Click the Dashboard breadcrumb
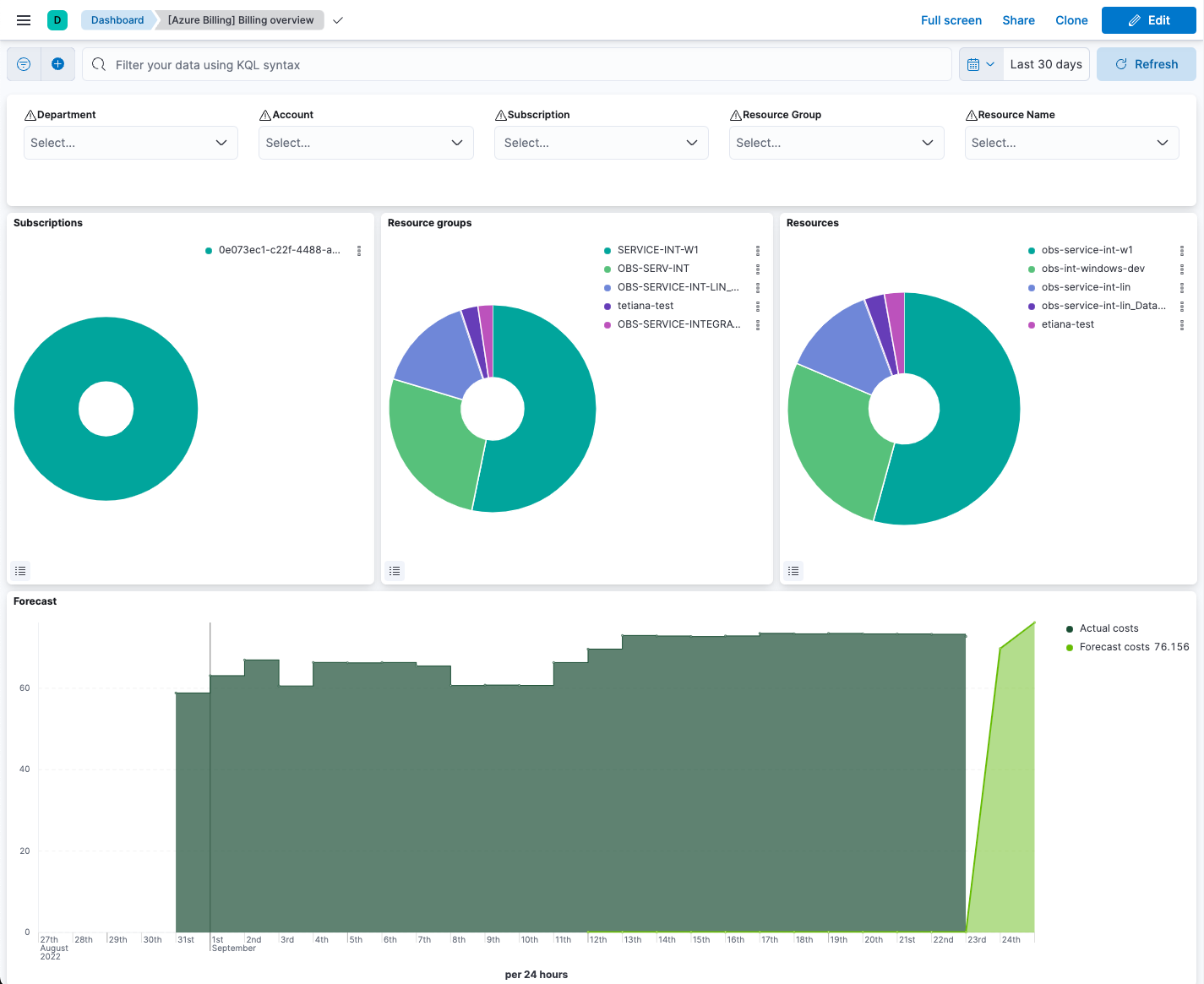1204x984 pixels. (x=117, y=19)
